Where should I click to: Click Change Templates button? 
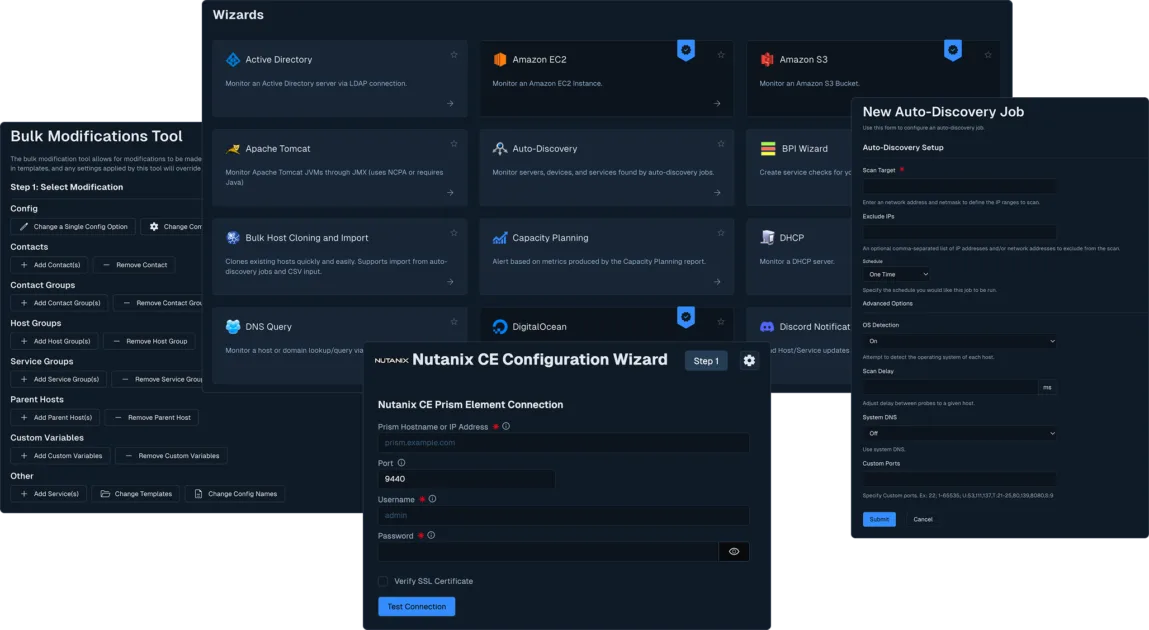pos(136,494)
